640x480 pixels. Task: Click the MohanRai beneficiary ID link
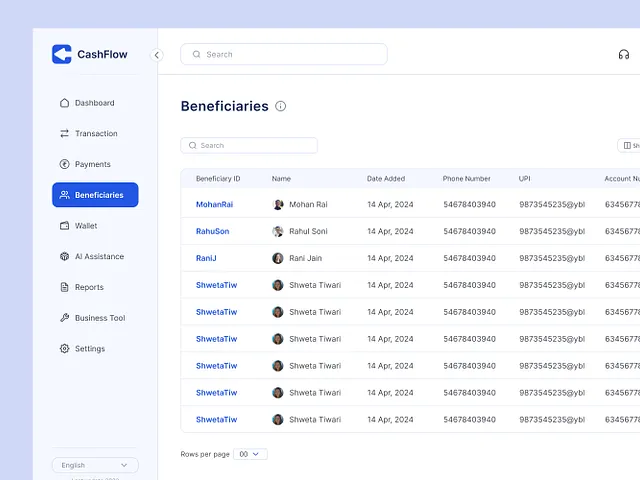pyautogui.click(x=214, y=205)
